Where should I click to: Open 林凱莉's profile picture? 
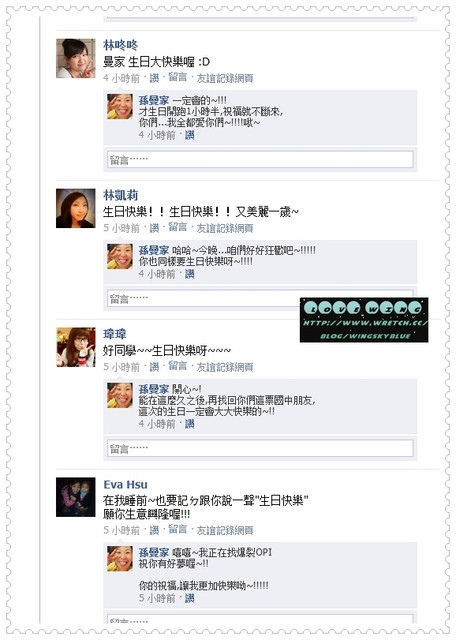[76, 208]
